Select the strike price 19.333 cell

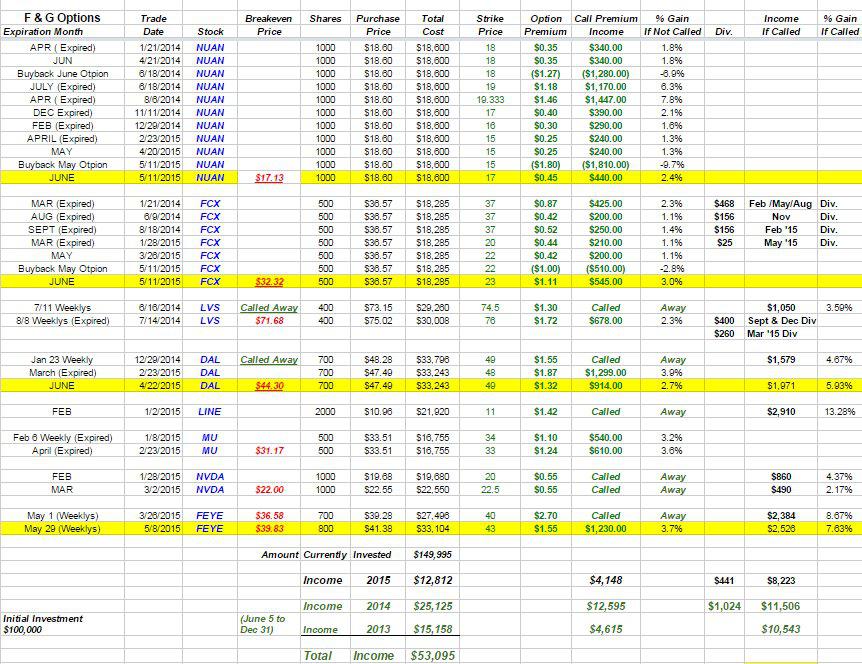(490, 99)
